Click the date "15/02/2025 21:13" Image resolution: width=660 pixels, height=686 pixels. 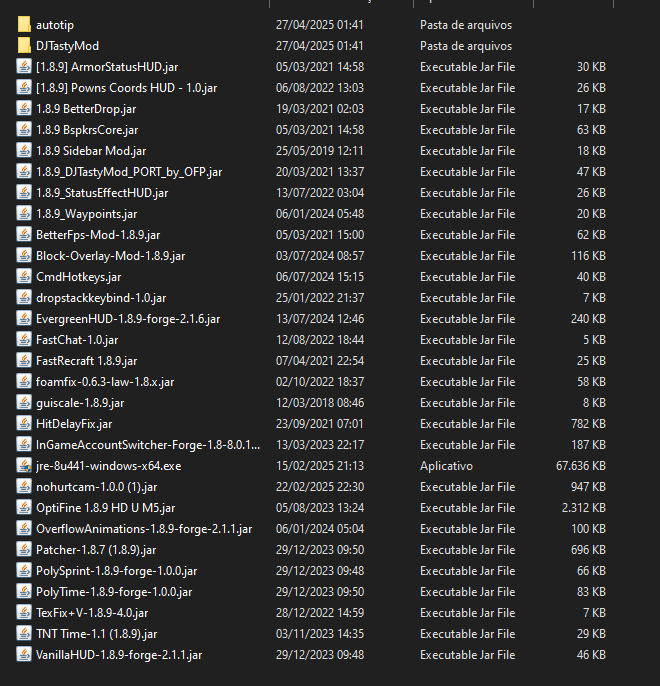pos(320,466)
